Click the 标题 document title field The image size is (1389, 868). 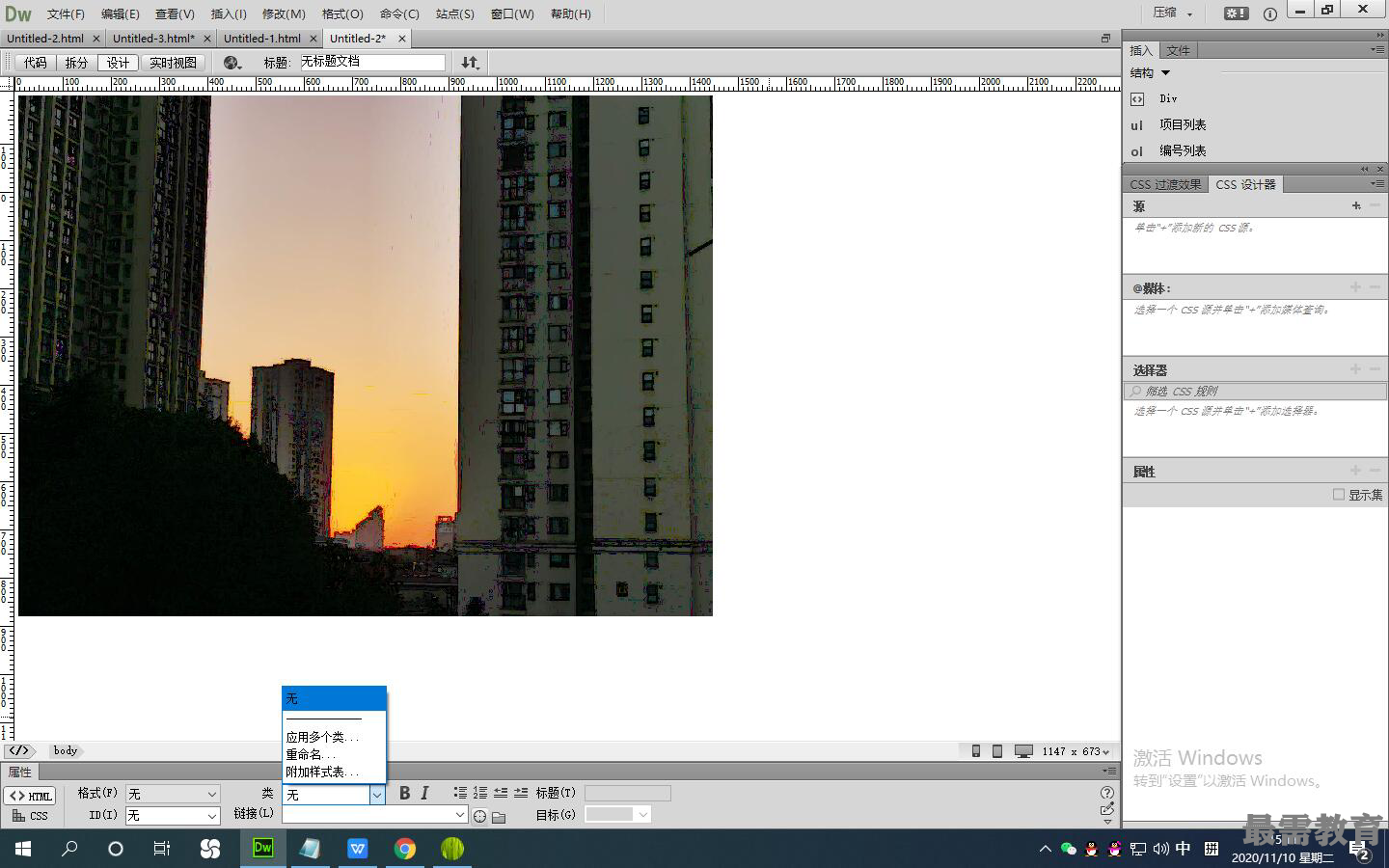[371, 62]
